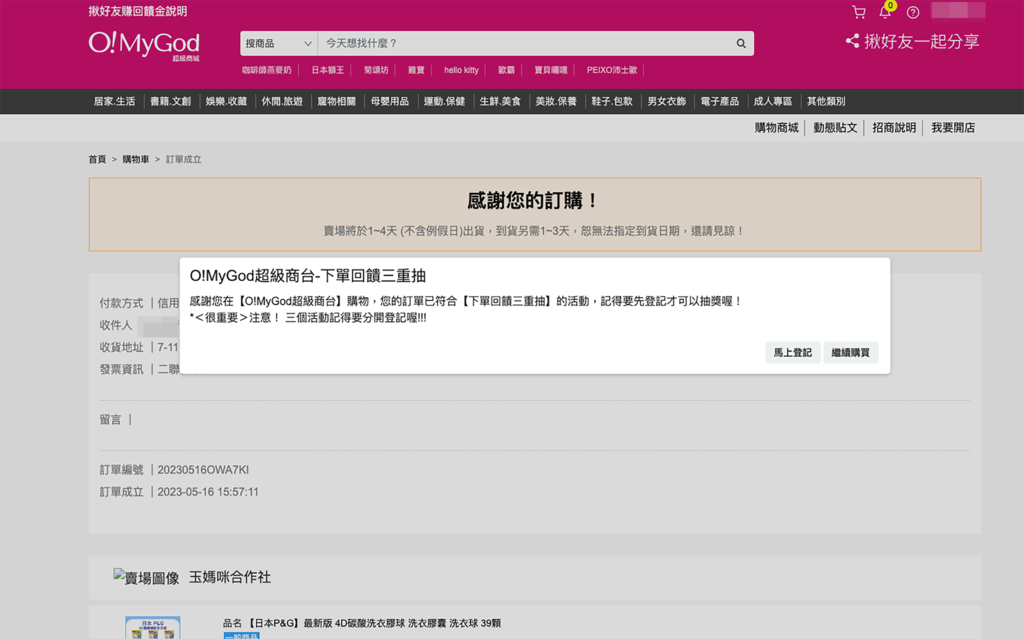Expand the 搜商品 search type dropdown
This screenshot has height=639, width=1024.
click(279, 43)
